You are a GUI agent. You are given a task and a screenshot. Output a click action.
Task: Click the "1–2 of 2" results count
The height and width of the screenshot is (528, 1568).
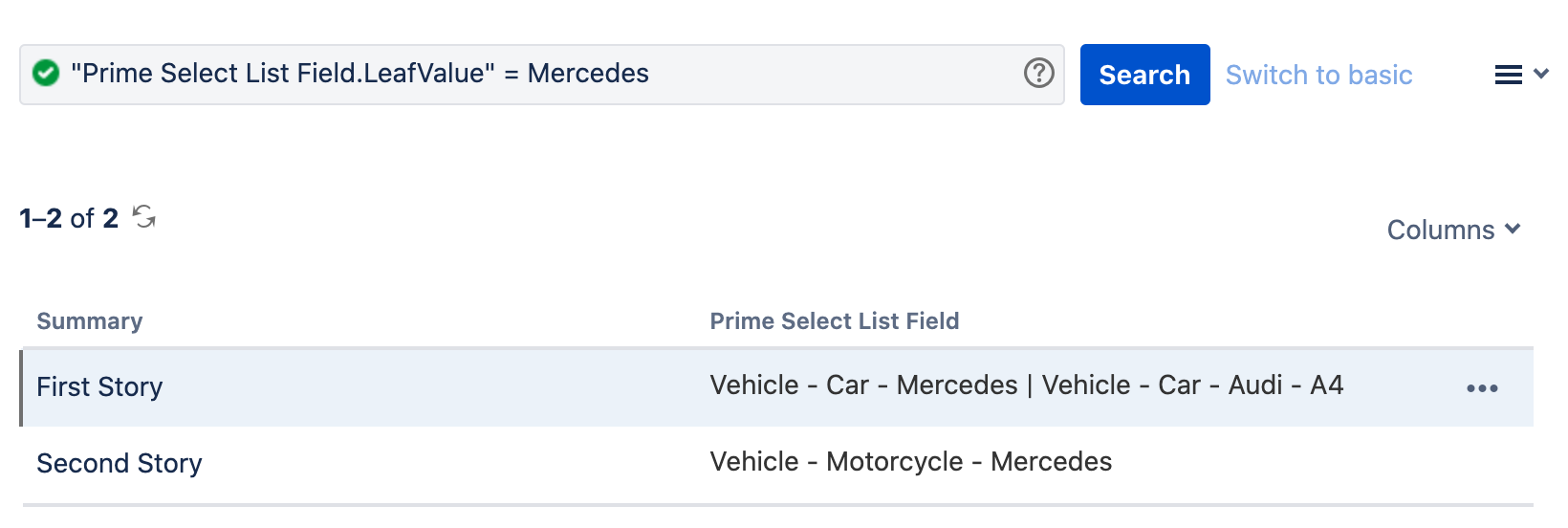pos(69,219)
